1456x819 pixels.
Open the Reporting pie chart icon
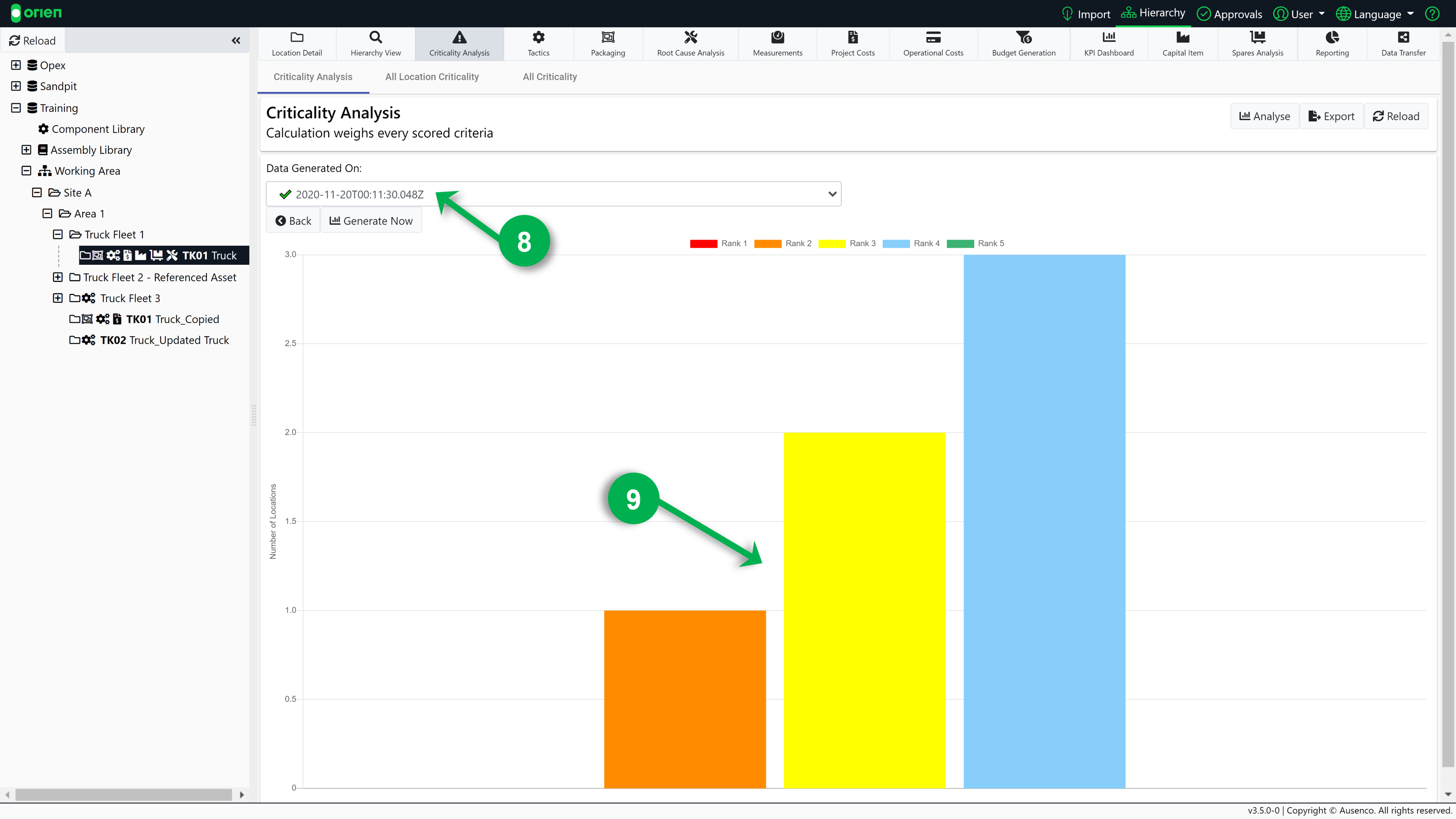click(x=1332, y=38)
